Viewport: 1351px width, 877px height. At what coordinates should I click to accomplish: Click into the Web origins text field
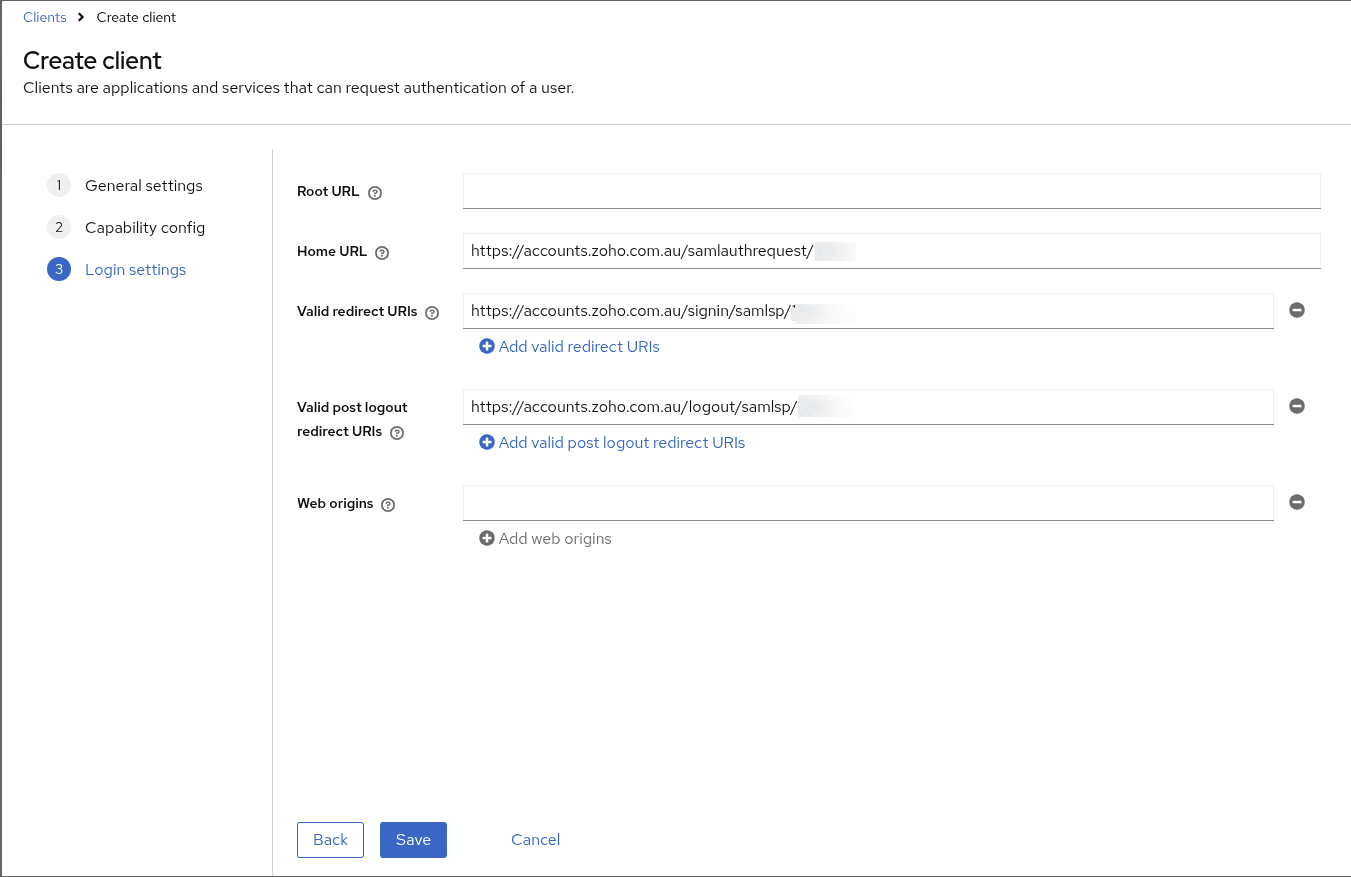coord(867,503)
